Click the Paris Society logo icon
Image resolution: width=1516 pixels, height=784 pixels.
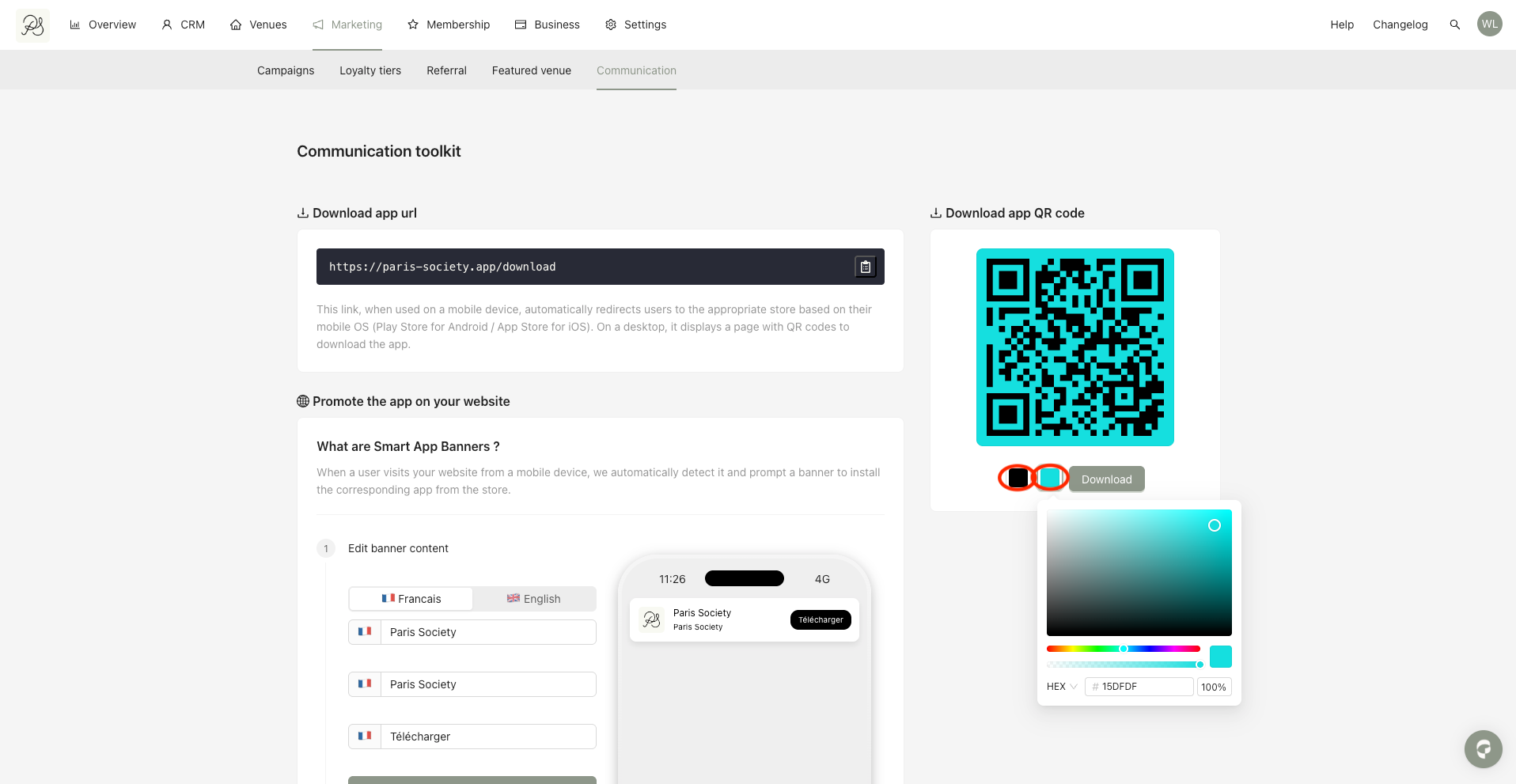tap(32, 25)
